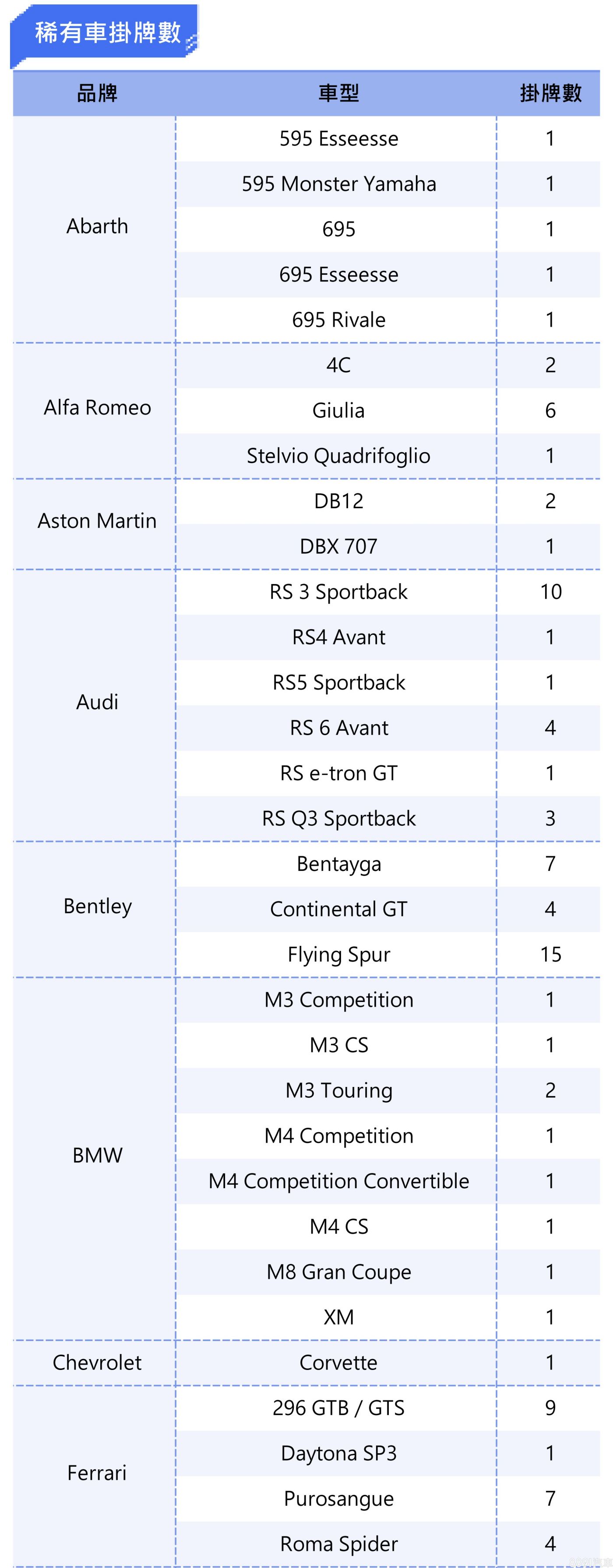Click the Ferrari brand cell
Screen dimensions: 613x1568
pyautogui.click(x=97, y=1473)
